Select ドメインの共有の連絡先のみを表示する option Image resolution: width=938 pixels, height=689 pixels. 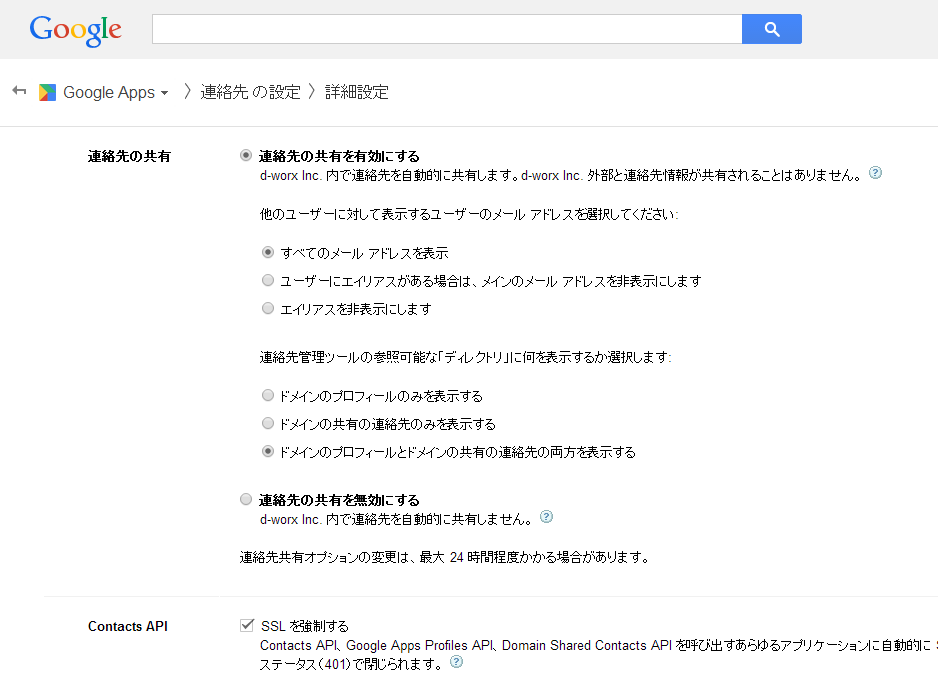pyautogui.click(x=267, y=423)
